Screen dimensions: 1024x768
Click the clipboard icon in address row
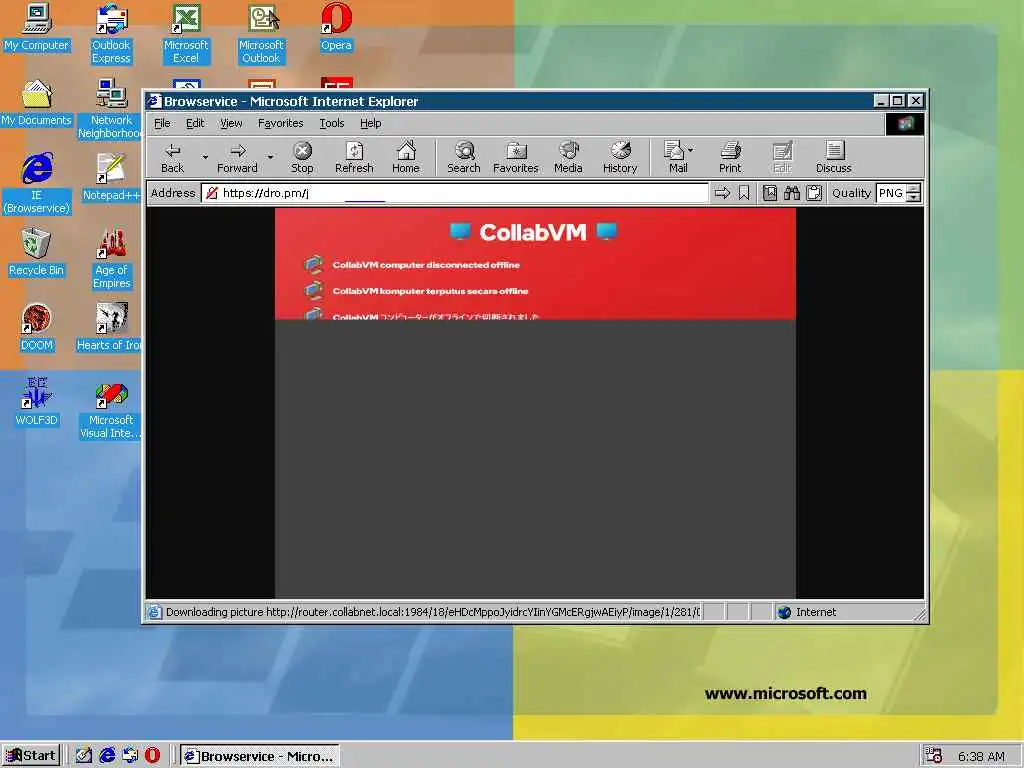[x=814, y=193]
